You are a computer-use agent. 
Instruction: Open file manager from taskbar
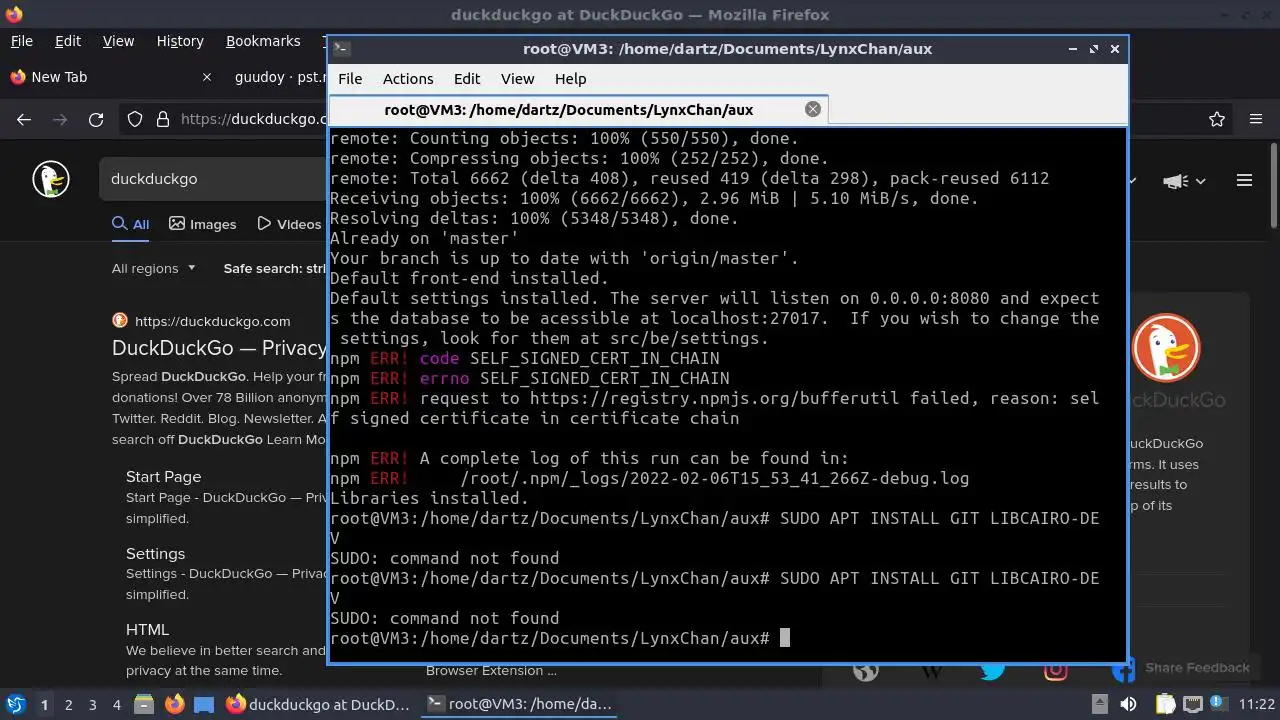pos(144,704)
